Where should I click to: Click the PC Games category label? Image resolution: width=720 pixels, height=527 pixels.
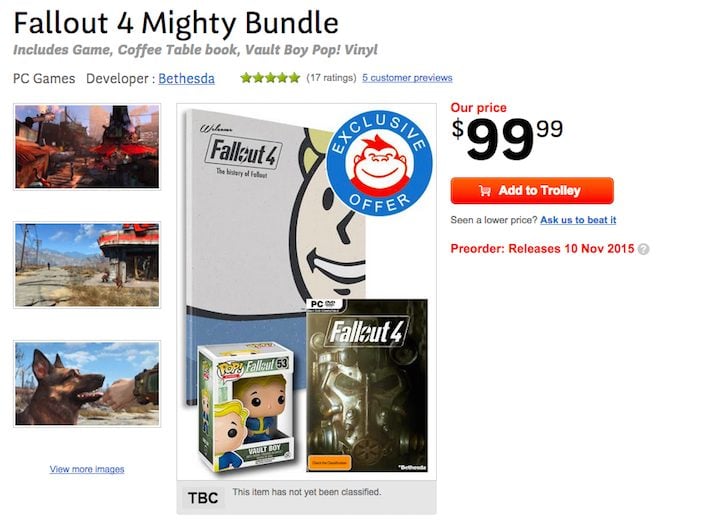[x=44, y=78]
